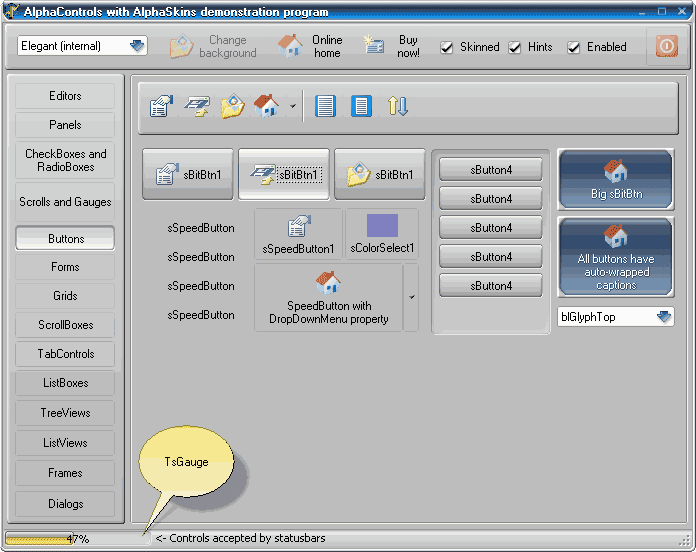The width and height of the screenshot is (696, 552).
Task: Click the resize grip in the status bar corner
Action: [684, 540]
